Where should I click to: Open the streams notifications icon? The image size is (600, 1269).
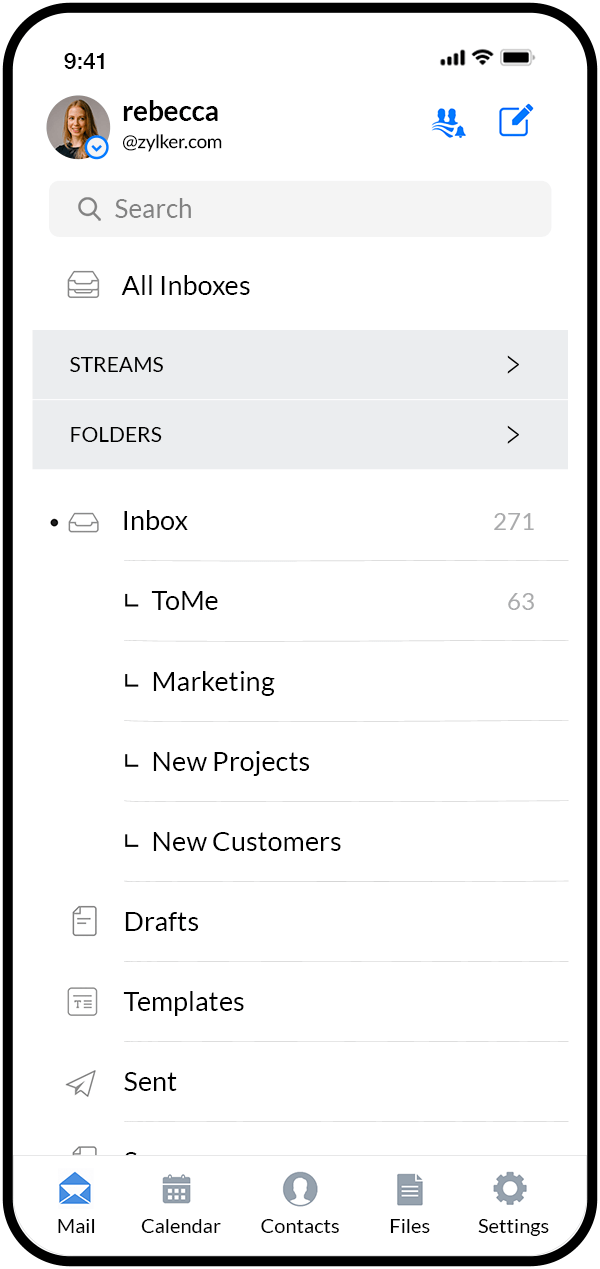click(449, 122)
